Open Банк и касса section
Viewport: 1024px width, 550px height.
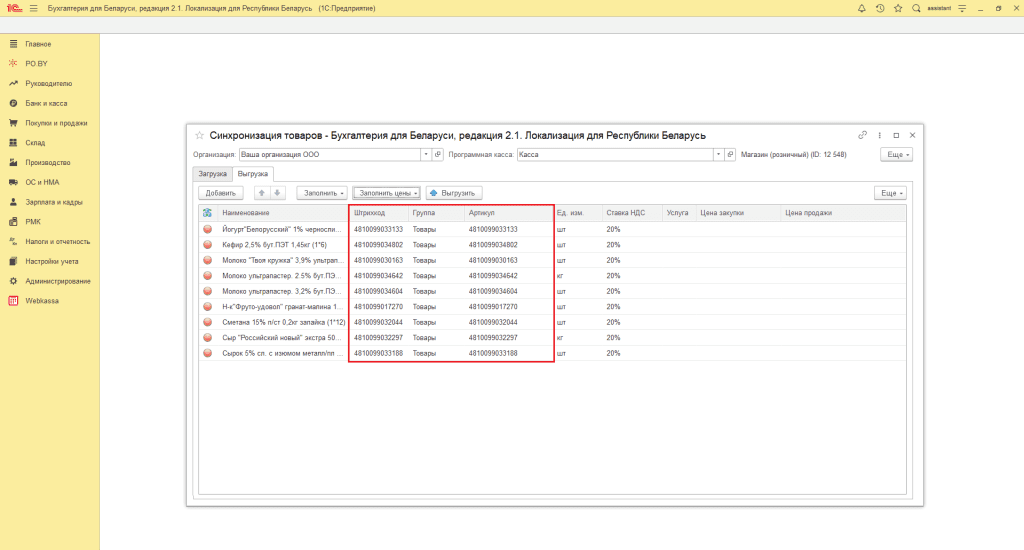46,103
